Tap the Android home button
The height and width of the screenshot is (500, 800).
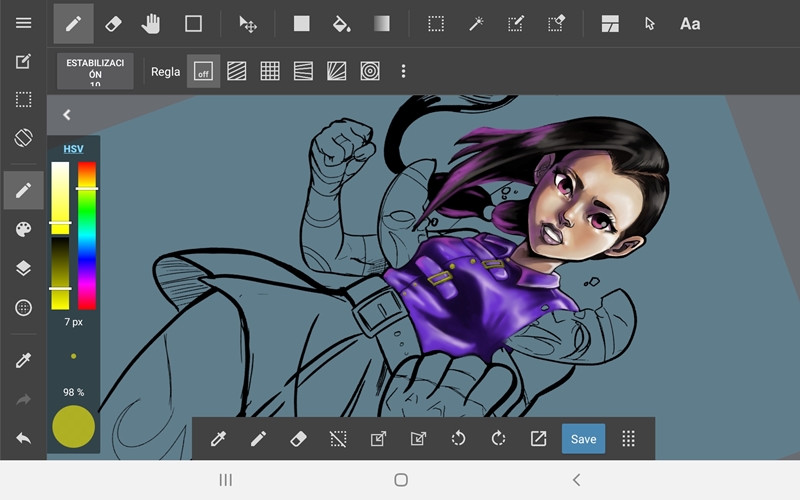[401, 480]
